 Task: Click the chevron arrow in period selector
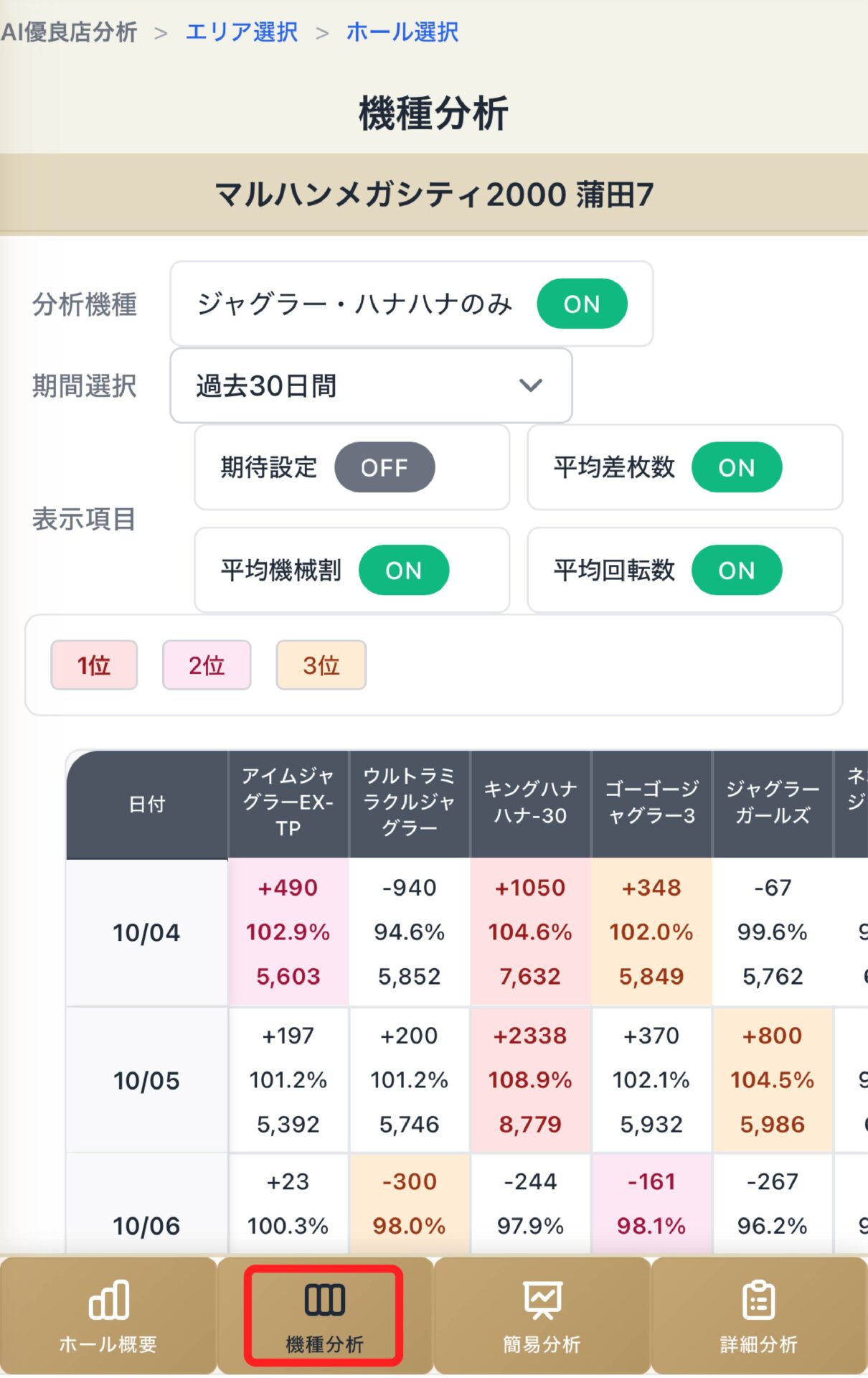pyautogui.click(x=531, y=386)
